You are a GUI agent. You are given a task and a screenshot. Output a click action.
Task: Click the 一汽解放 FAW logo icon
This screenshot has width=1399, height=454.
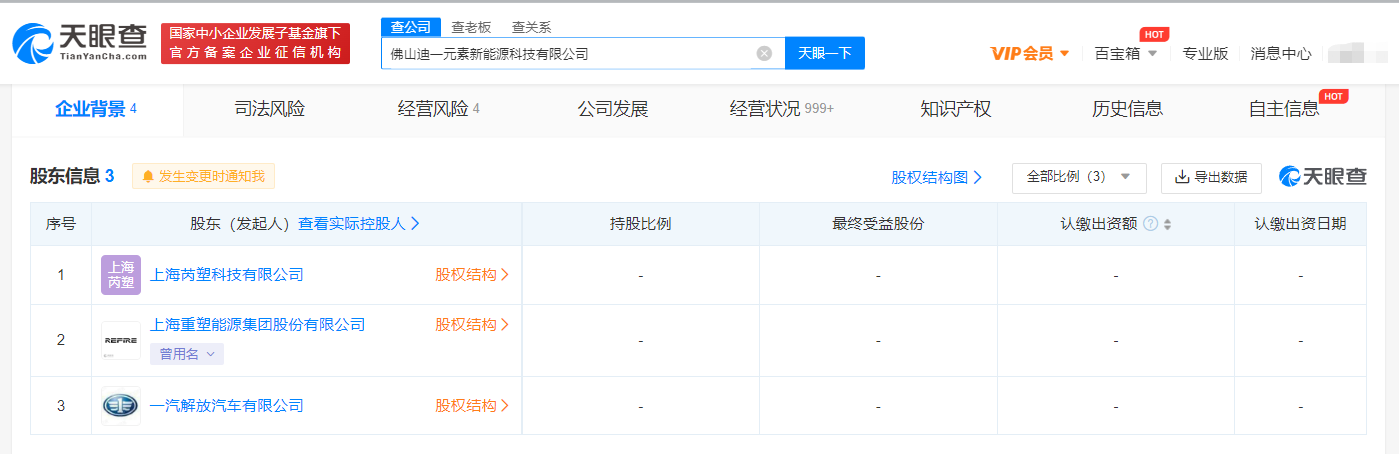point(121,405)
